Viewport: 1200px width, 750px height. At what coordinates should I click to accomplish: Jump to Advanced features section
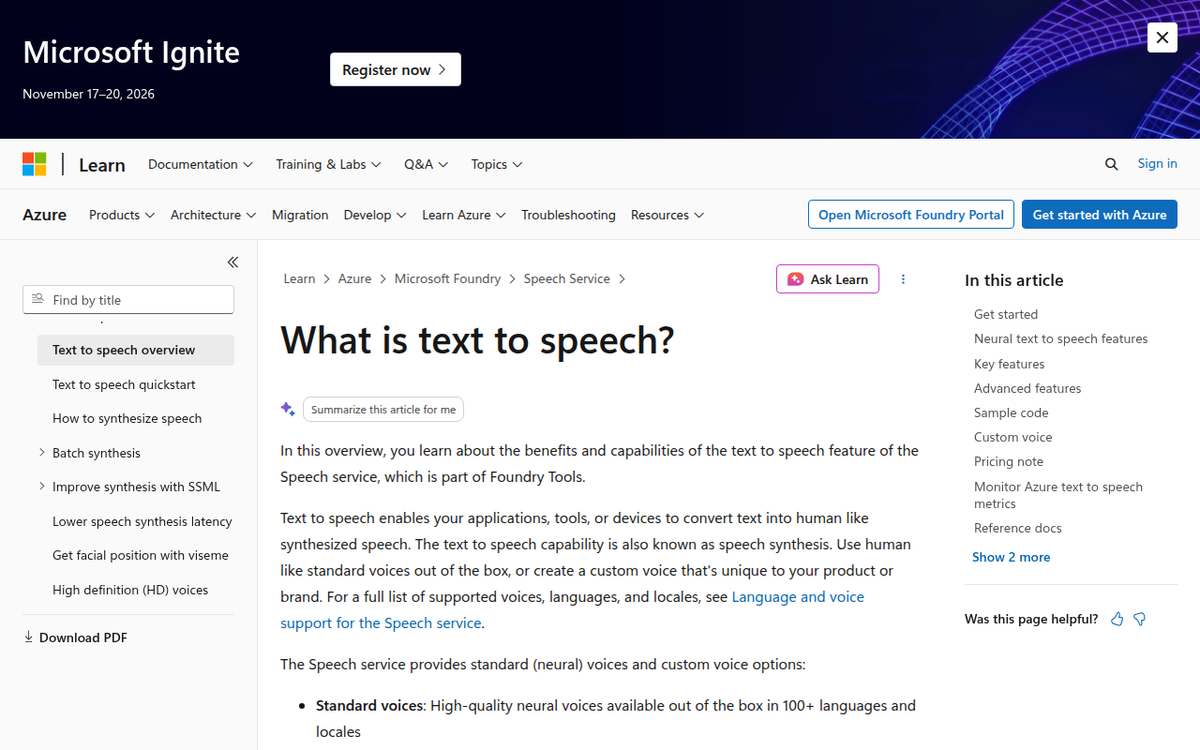point(1027,388)
